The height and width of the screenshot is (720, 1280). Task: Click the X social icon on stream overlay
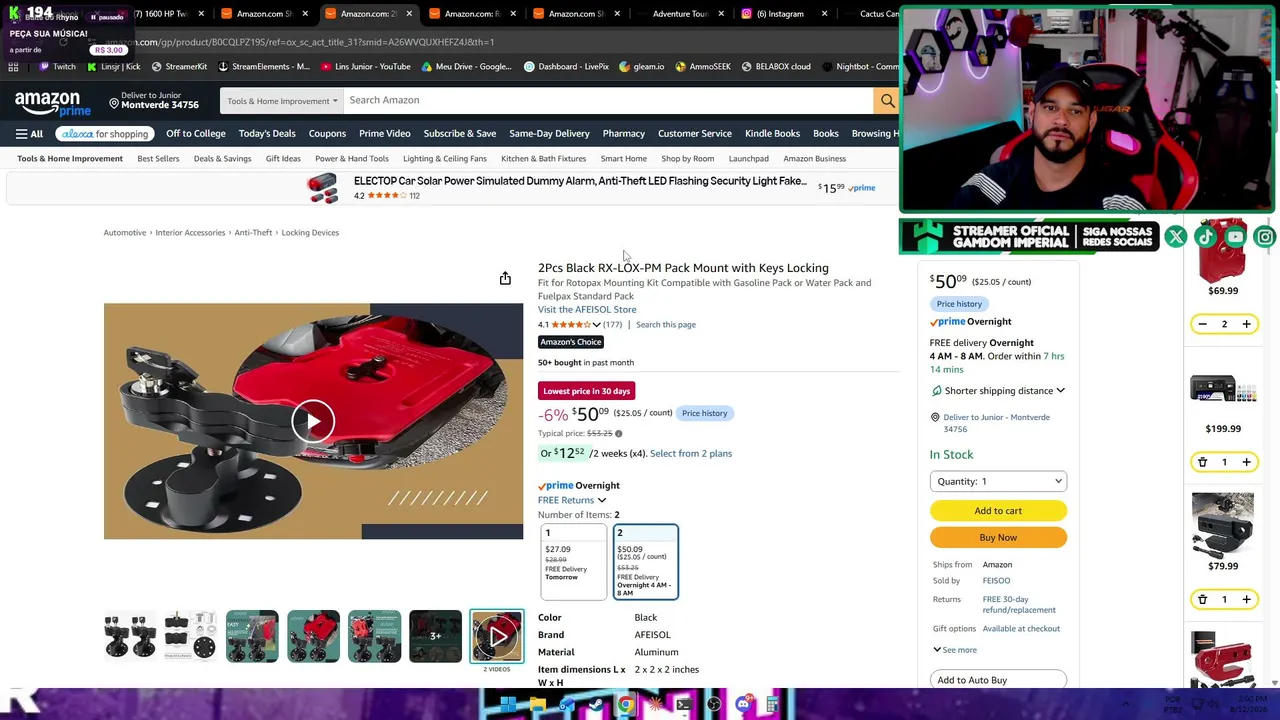tap(1176, 237)
